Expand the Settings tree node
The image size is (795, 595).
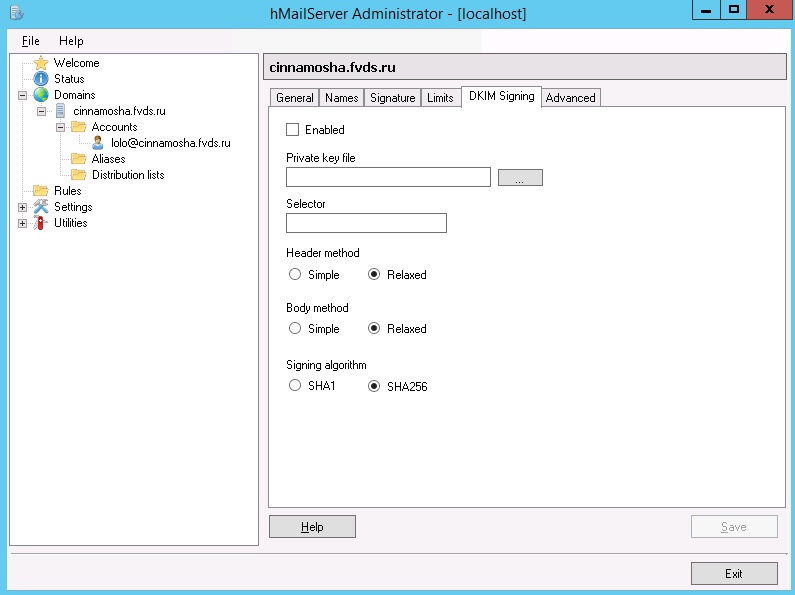[x=22, y=207]
